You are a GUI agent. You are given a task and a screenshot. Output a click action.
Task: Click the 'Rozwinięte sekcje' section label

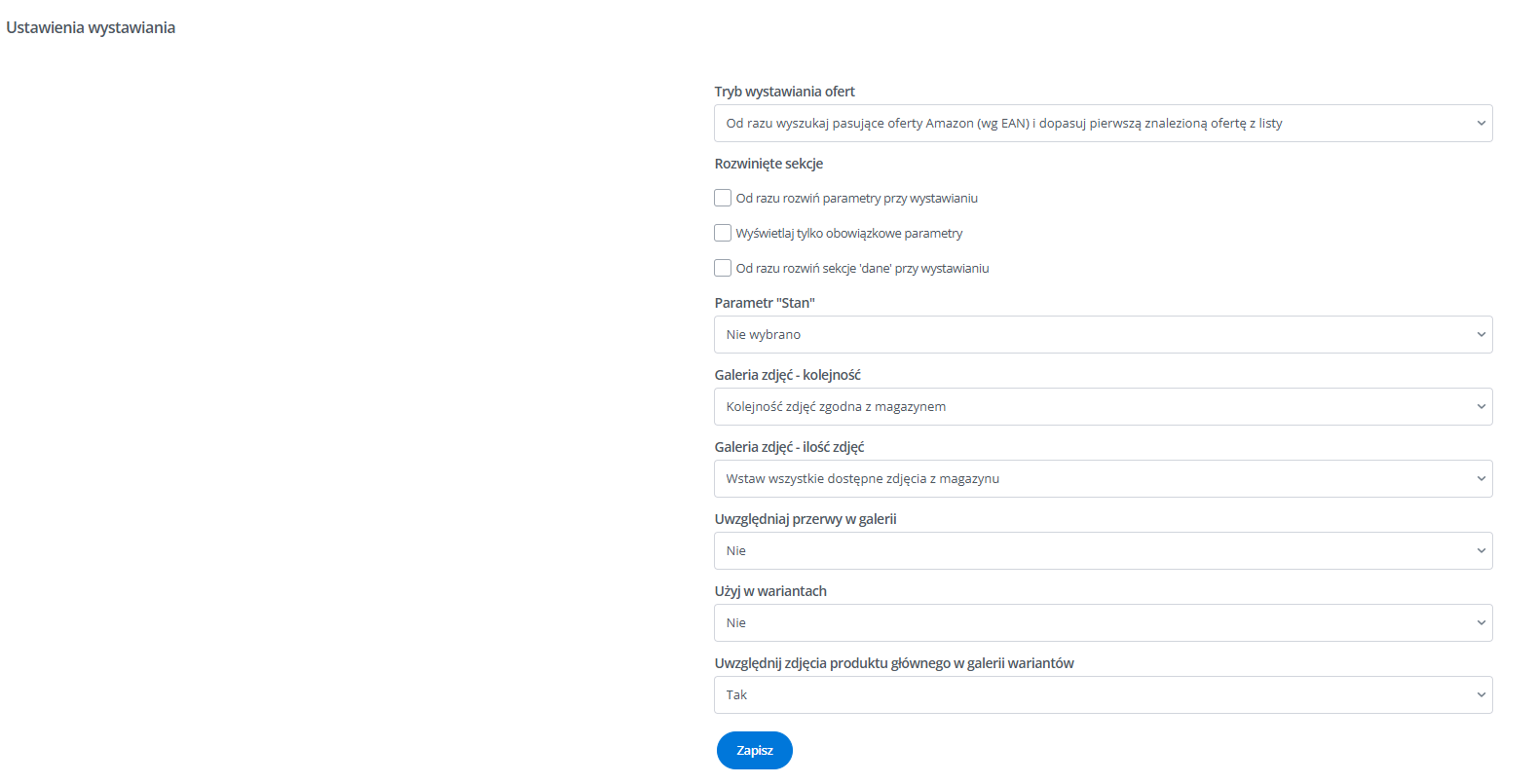click(x=768, y=164)
